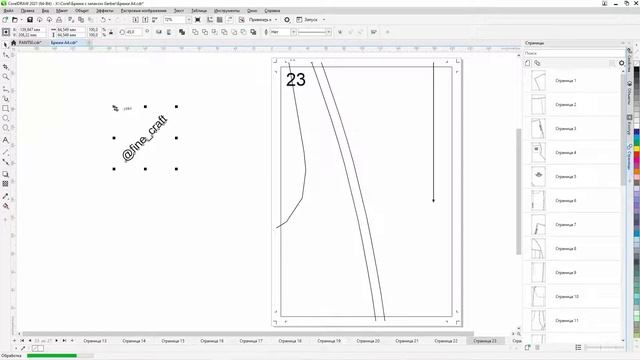Toggle list view in Pages docker

578,347
